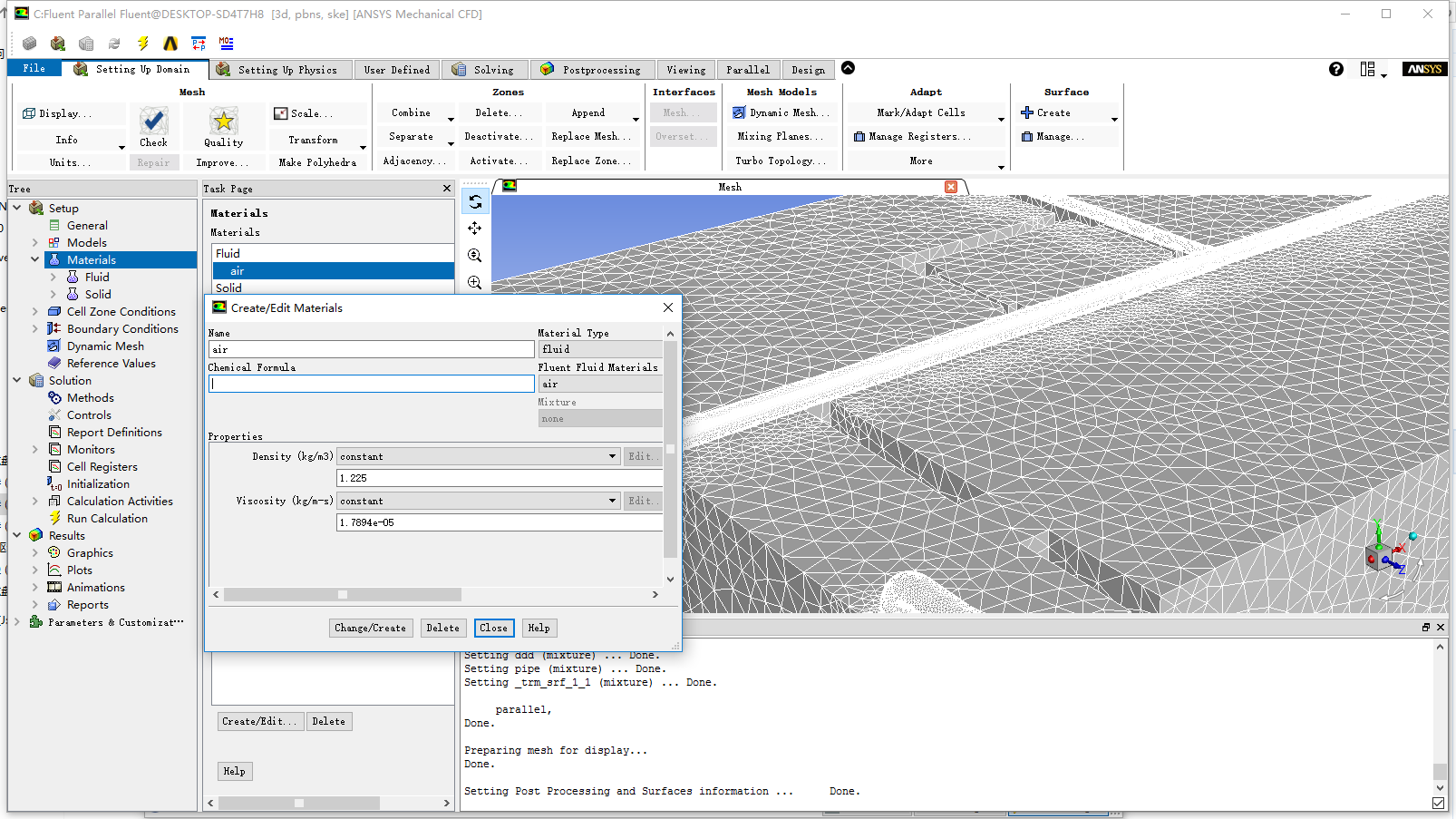Viewport: 1456px width, 819px height.
Task: Select the zoom to area tool
Action: [475, 283]
